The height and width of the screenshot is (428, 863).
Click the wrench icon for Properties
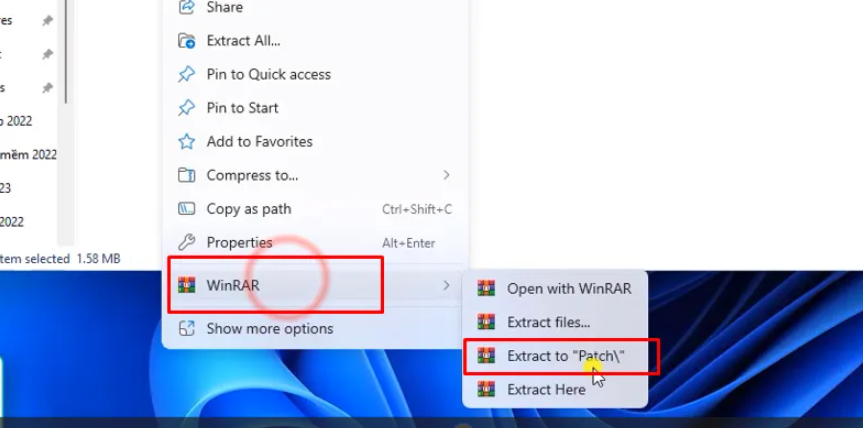[x=187, y=243]
